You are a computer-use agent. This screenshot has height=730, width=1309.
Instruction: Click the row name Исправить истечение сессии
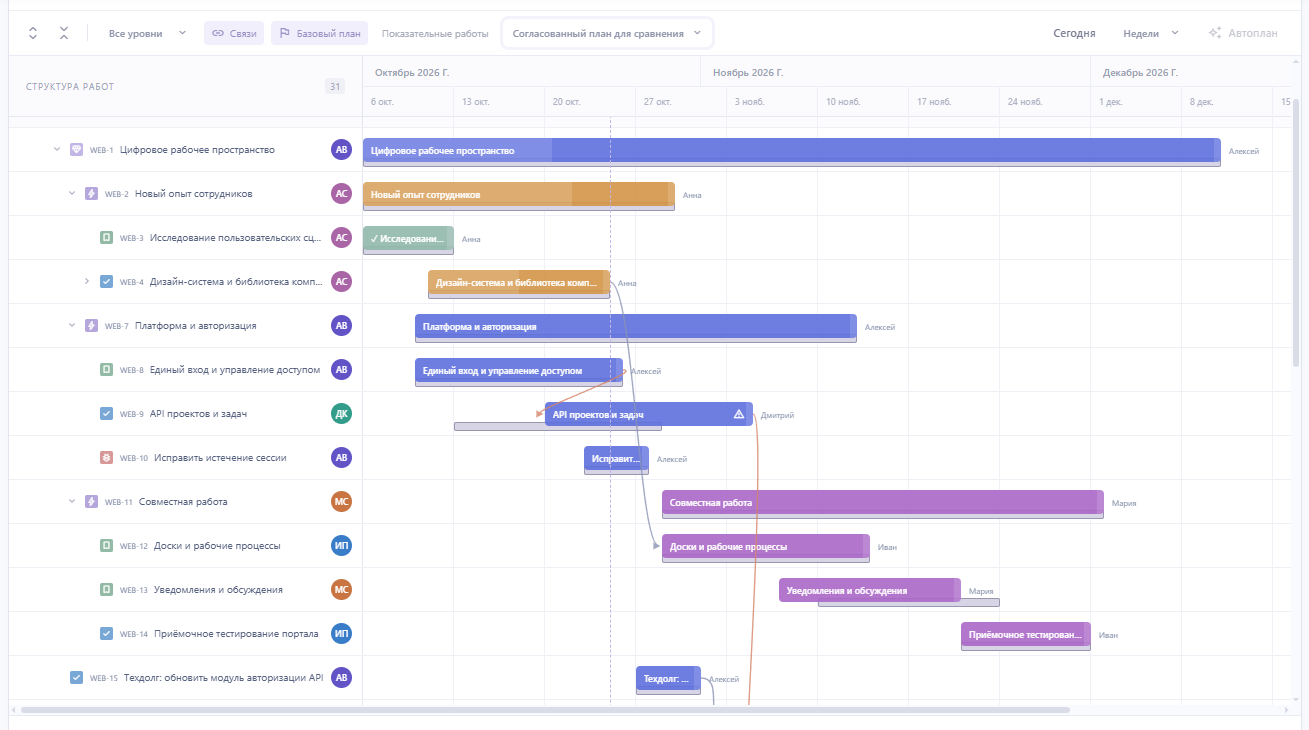click(220, 458)
